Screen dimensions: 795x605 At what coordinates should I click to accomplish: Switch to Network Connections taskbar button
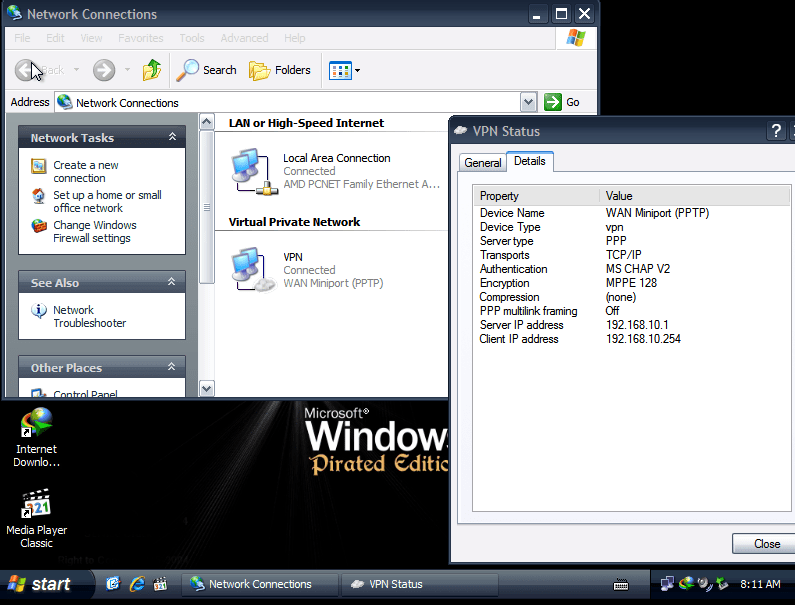(260, 584)
